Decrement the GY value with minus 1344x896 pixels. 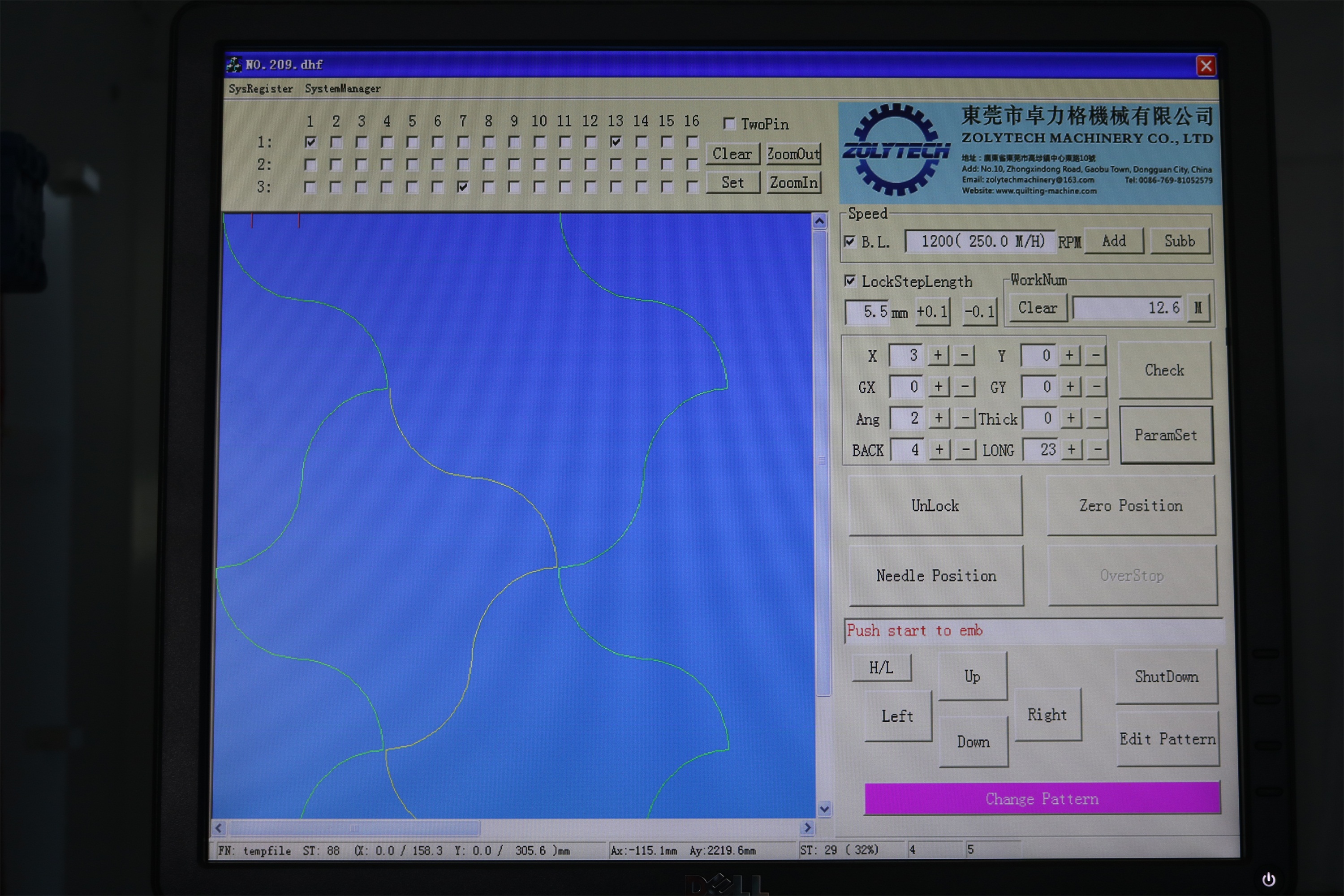pos(1097,387)
